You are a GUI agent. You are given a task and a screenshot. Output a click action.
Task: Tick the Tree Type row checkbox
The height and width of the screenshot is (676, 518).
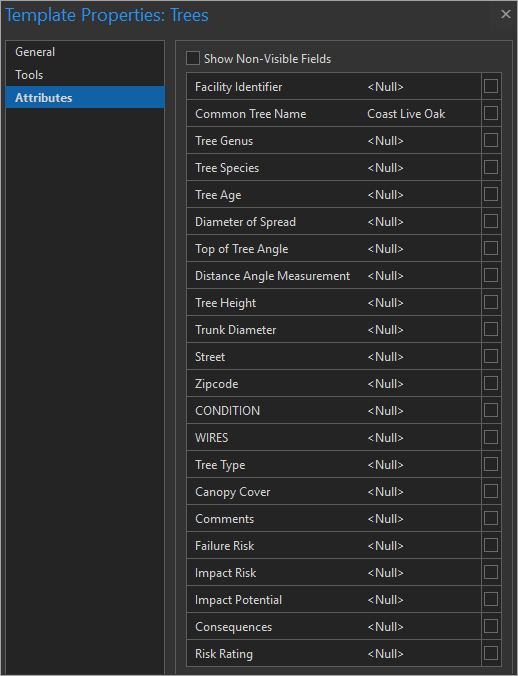[491, 464]
